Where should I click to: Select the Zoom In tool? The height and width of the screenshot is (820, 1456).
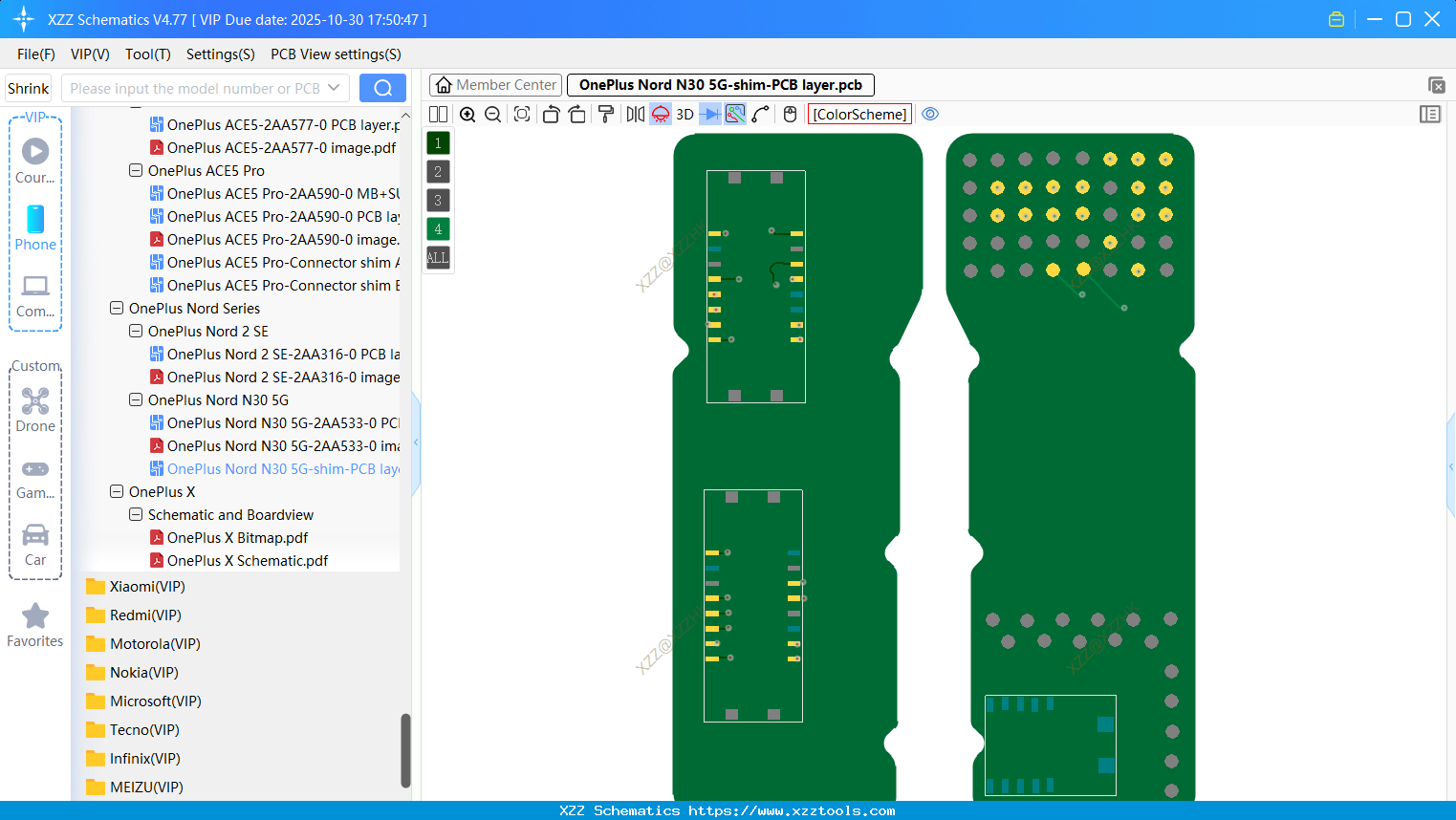point(467,114)
